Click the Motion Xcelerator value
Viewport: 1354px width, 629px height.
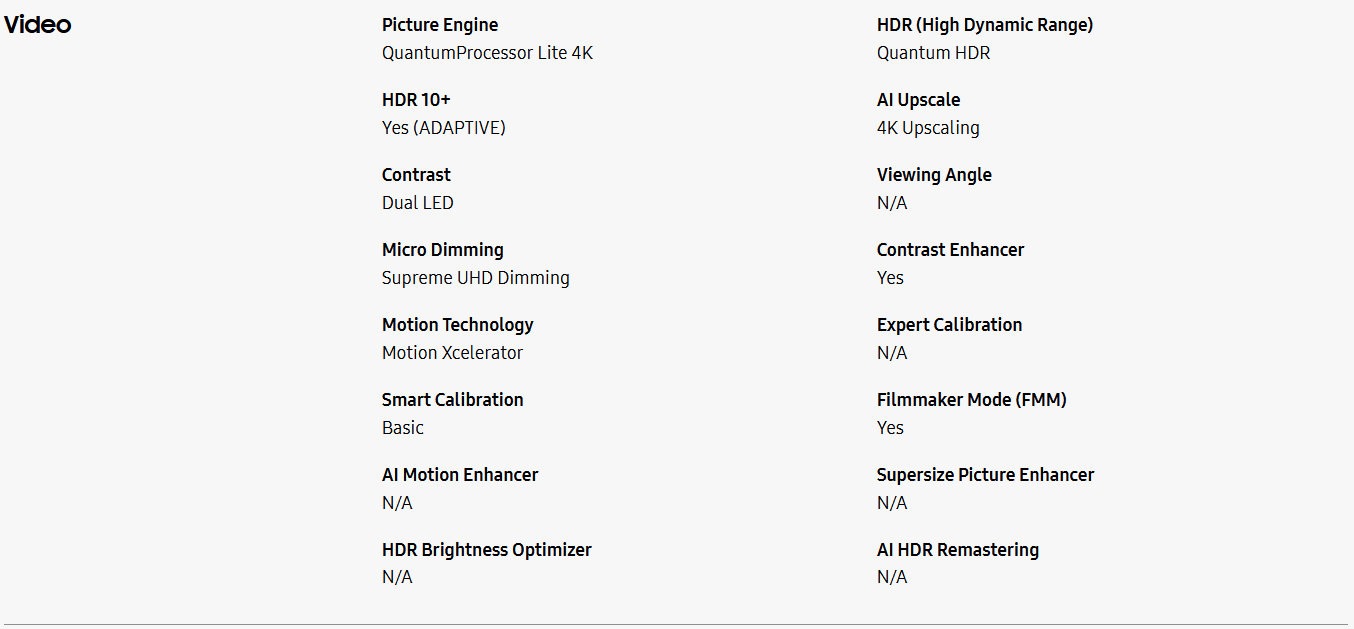452,353
